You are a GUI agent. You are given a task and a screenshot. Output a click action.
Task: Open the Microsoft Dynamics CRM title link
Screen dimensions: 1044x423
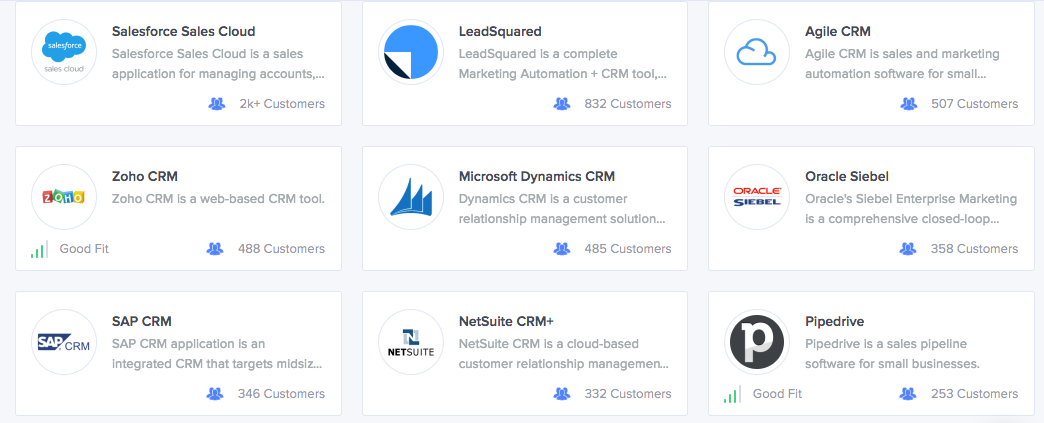(537, 177)
